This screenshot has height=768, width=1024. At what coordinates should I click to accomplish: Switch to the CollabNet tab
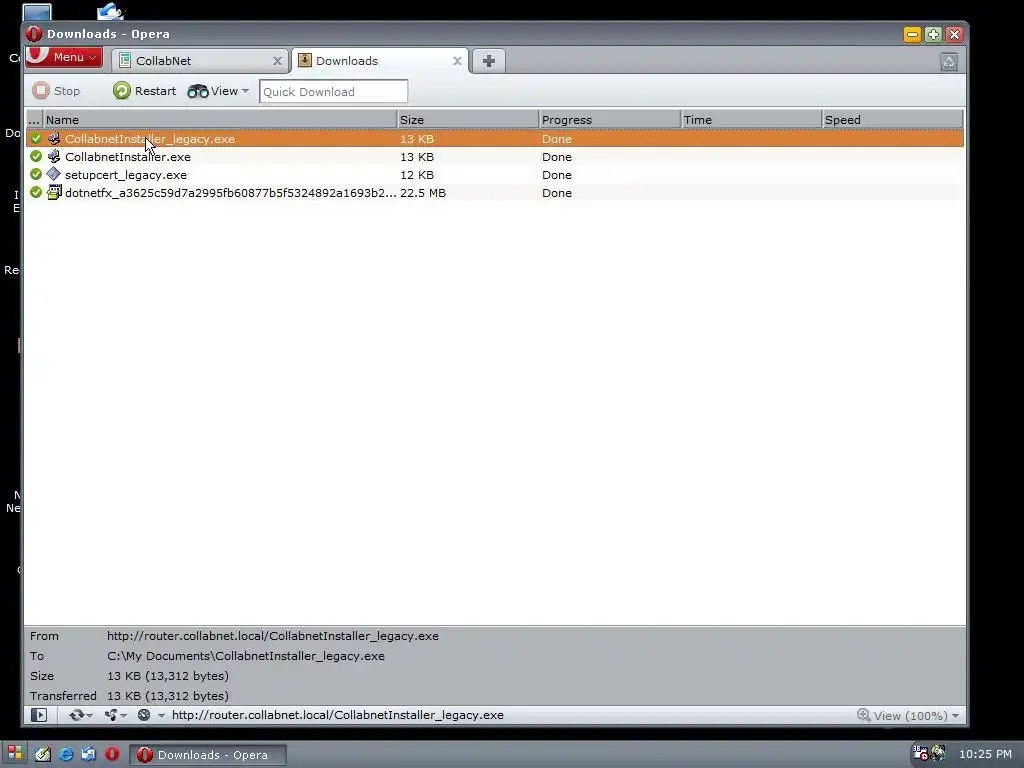(200, 61)
